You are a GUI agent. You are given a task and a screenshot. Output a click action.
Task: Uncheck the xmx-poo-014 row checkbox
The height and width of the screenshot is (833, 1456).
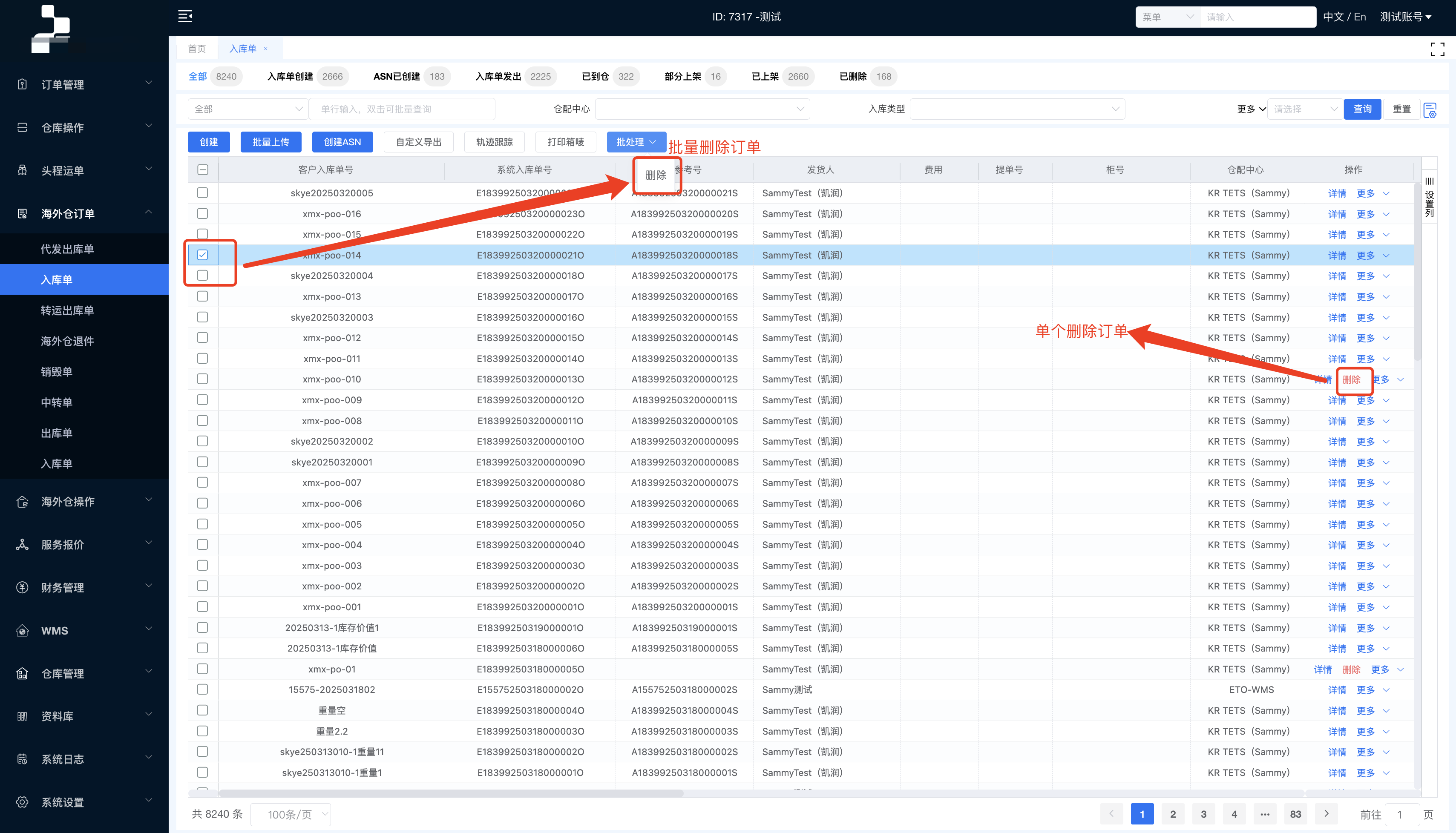coord(202,255)
